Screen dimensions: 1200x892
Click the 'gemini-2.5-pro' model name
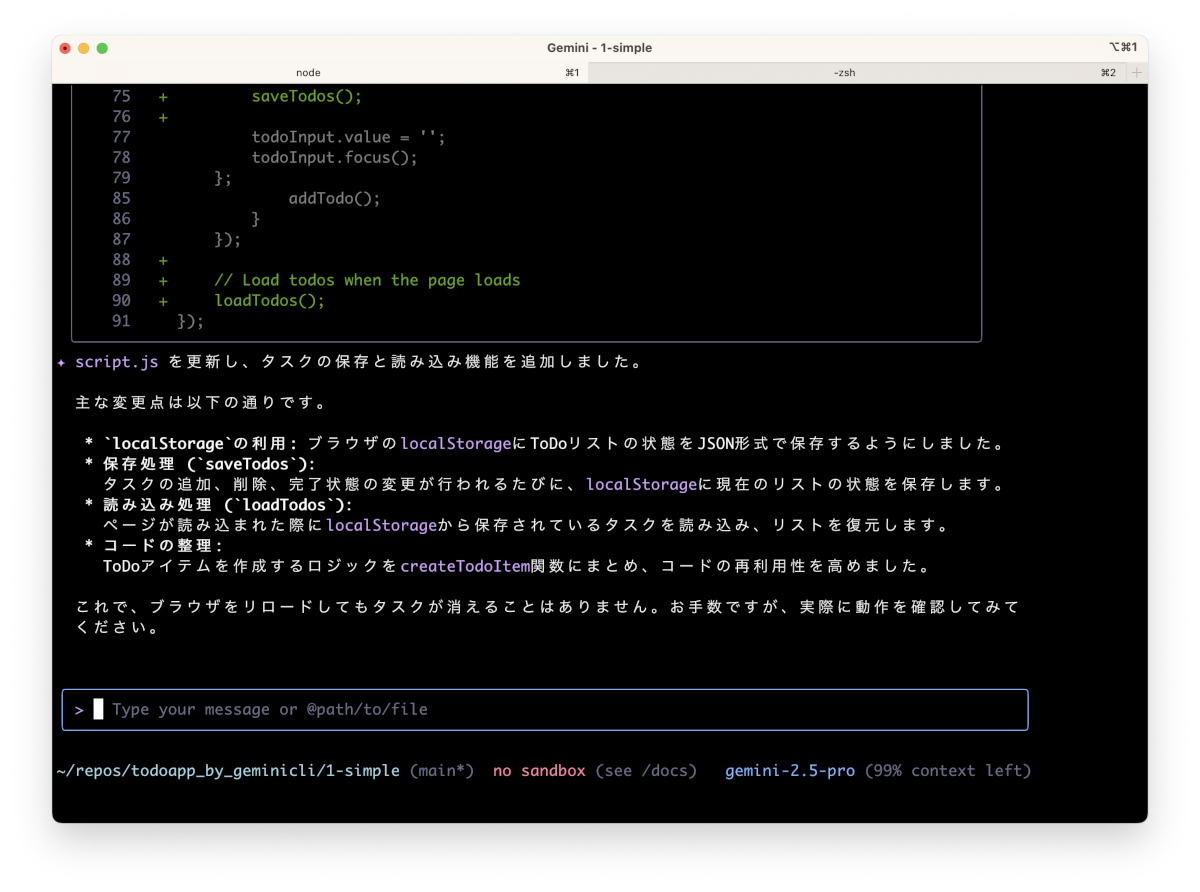[x=790, y=771]
